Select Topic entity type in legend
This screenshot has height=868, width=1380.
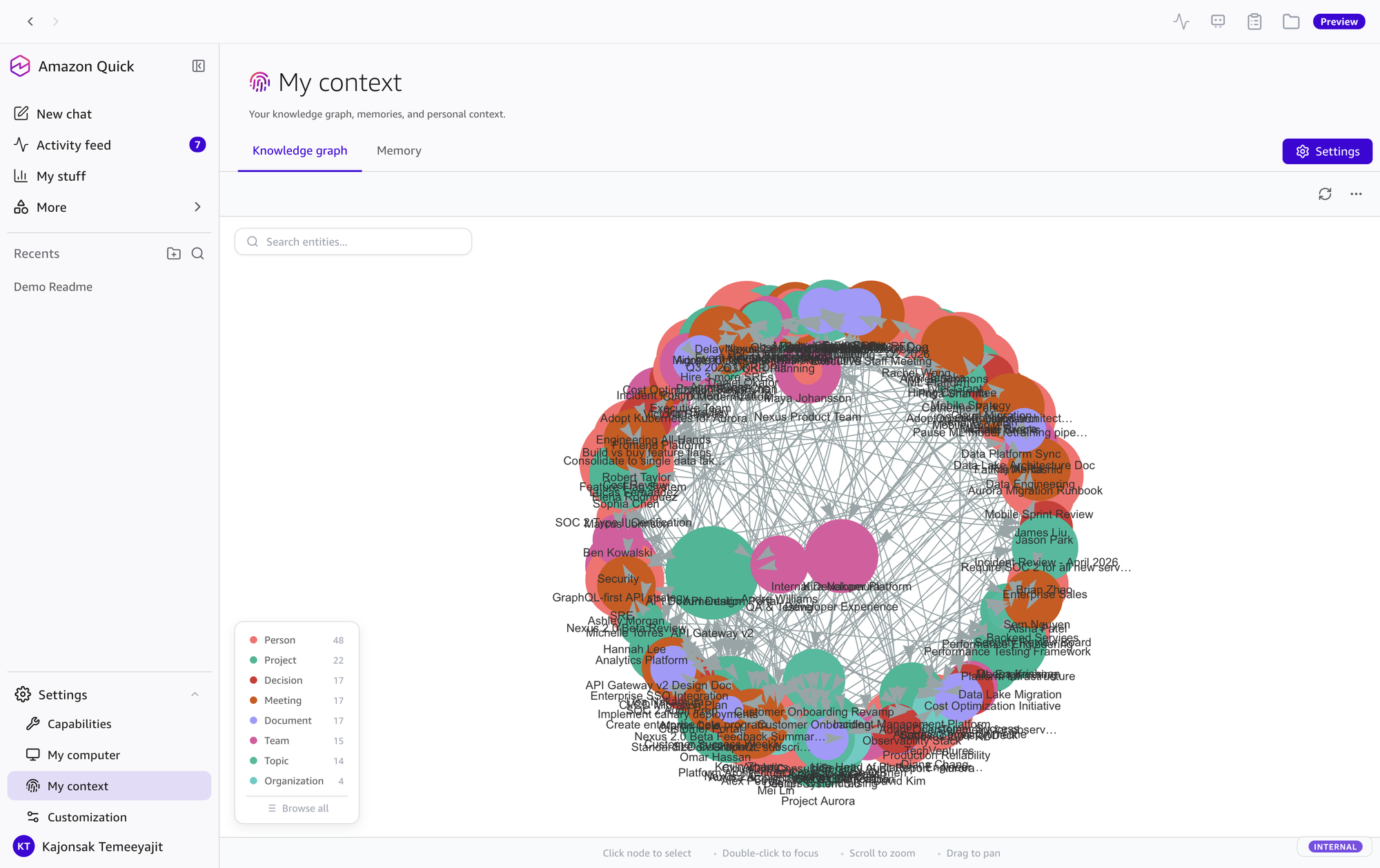[x=297, y=760]
